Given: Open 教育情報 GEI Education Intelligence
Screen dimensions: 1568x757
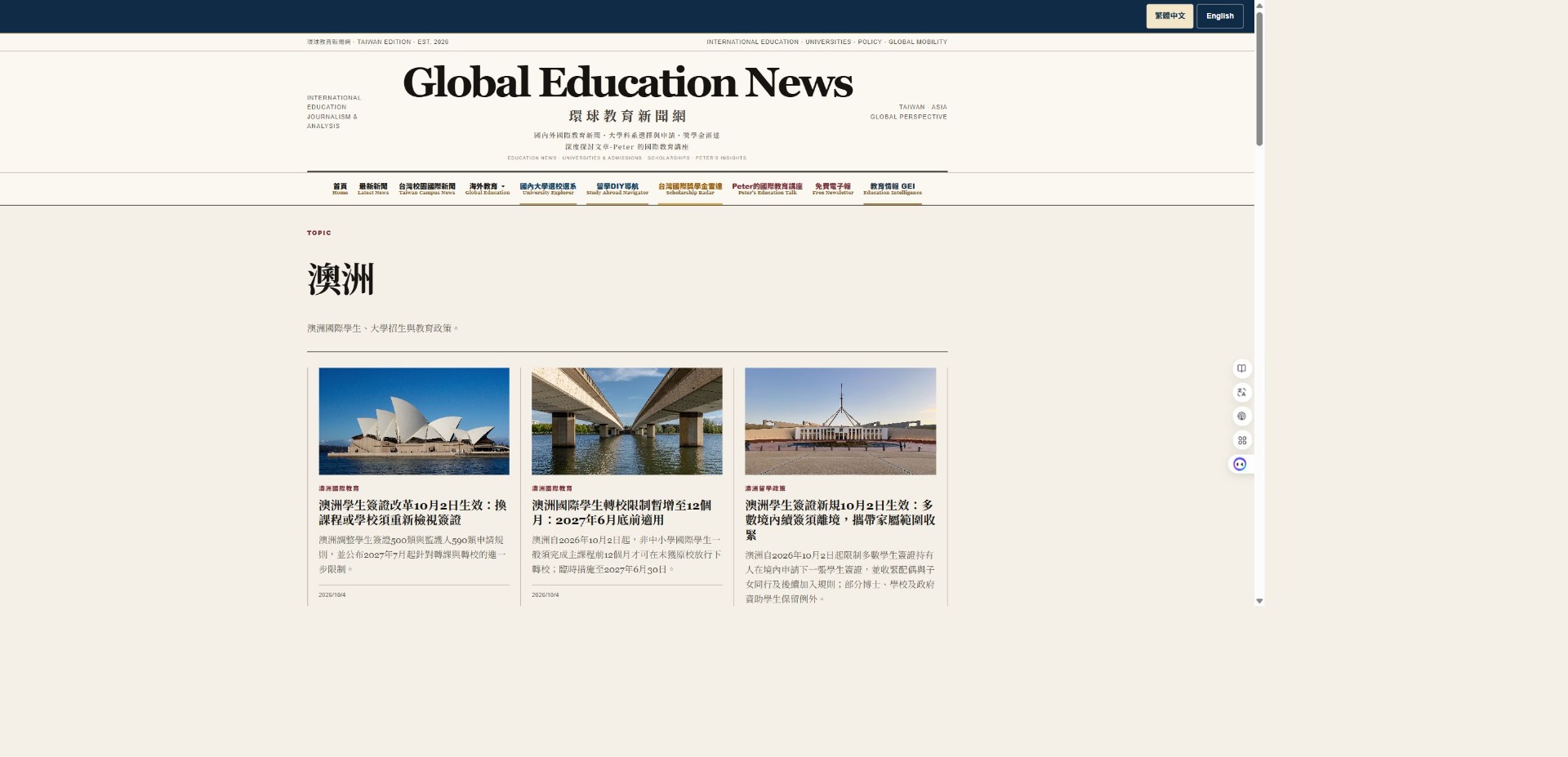Looking at the screenshot, I should point(893,189).
